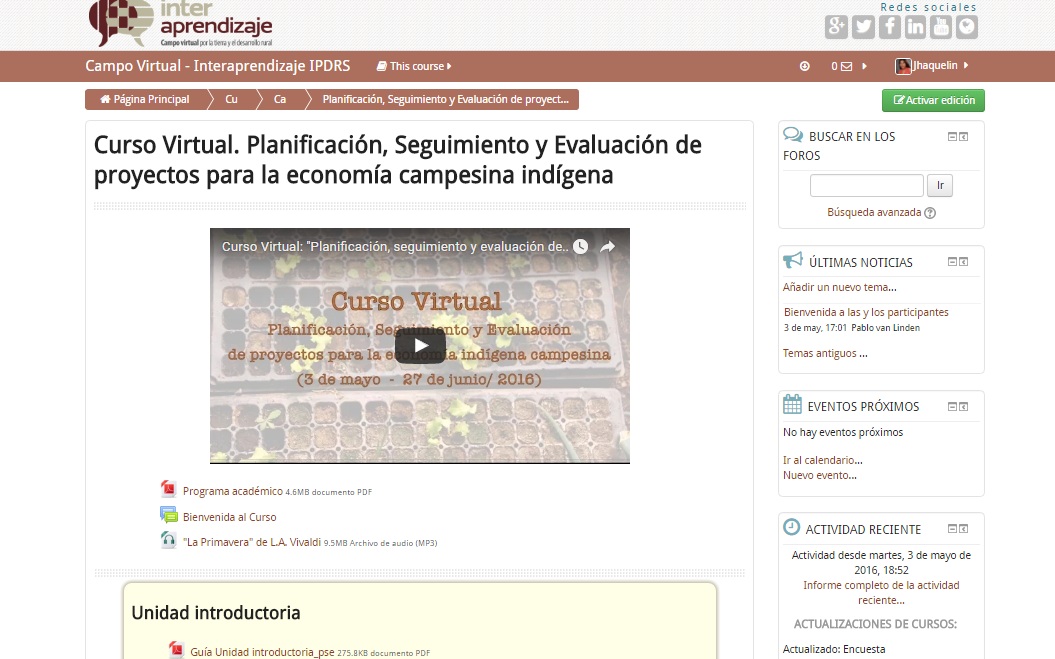Click the No hay eventos próximos text

[x=843, y=432]
